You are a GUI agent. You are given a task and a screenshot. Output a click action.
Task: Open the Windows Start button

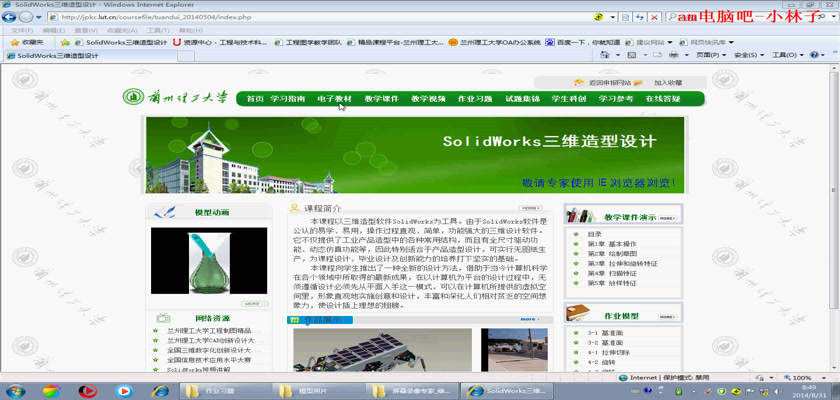click(16, 391)
